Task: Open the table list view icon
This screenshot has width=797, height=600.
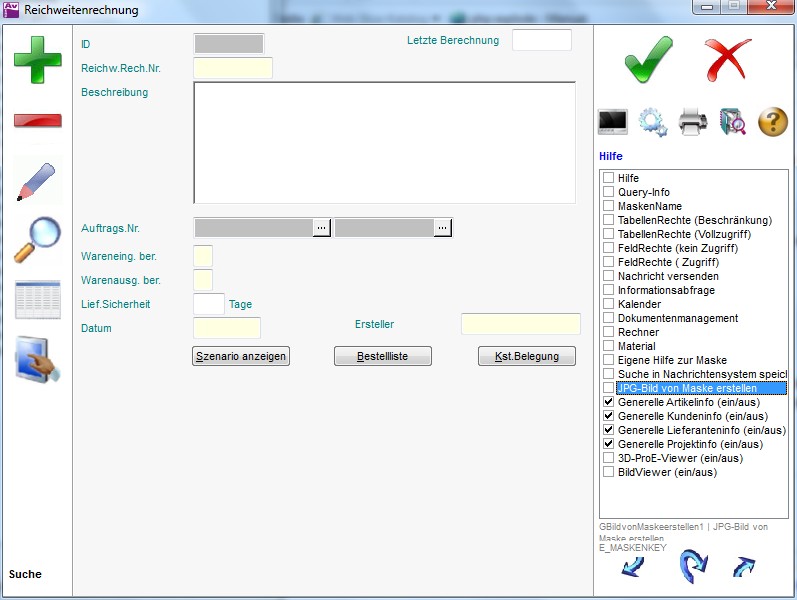Action: (x=37, y=299)
